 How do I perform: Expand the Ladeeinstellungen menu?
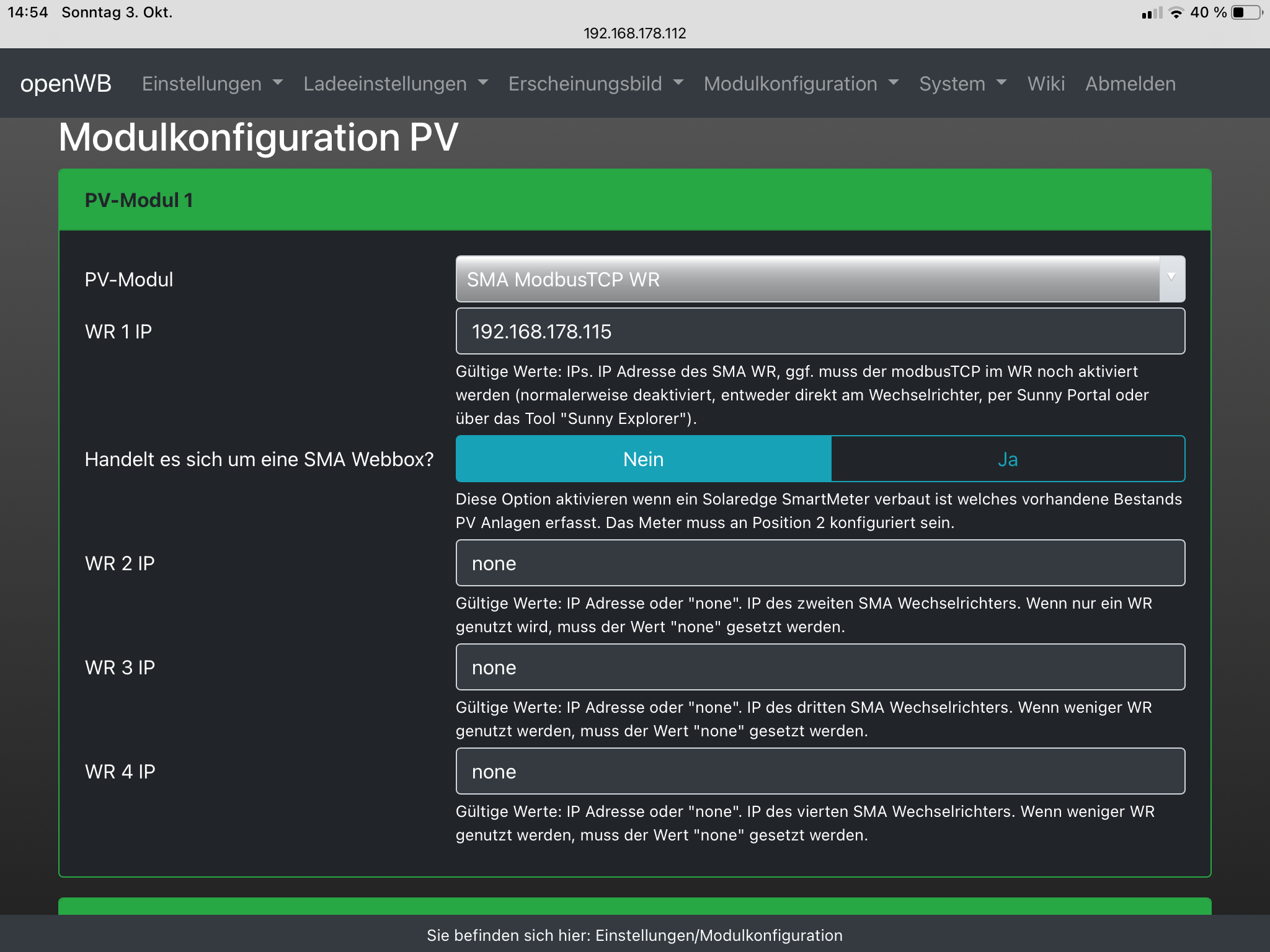tap(396, 84)
